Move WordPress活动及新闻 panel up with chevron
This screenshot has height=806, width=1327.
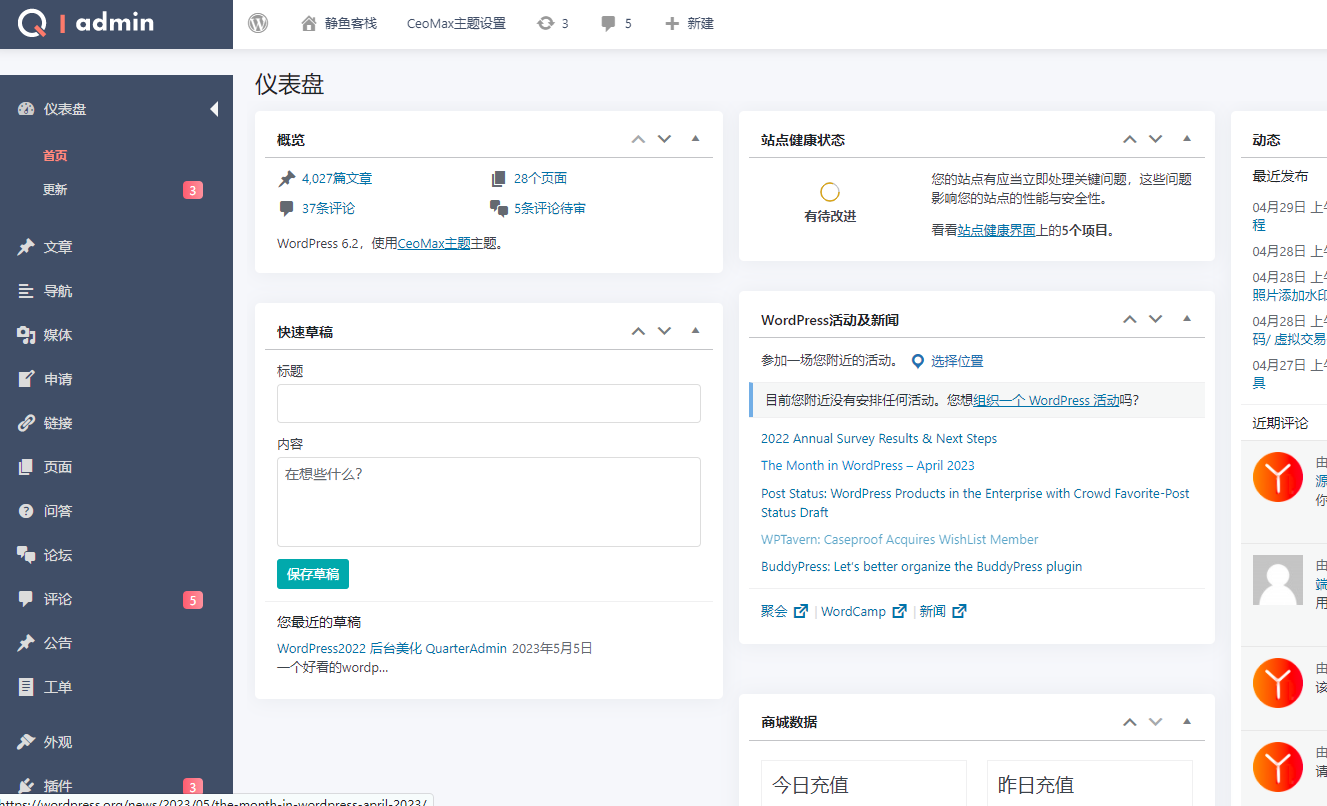tap(1130, 319)
